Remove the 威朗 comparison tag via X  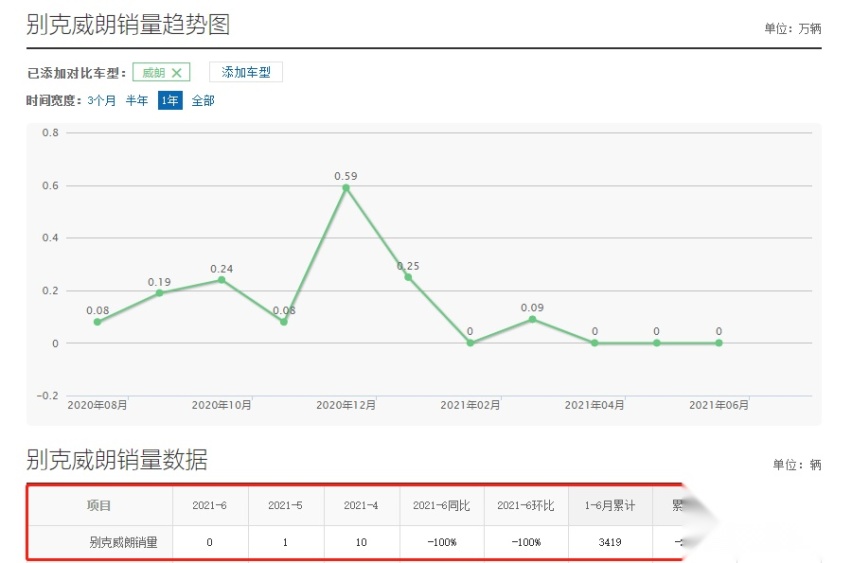pyautogui.click(x=177, y=72)
